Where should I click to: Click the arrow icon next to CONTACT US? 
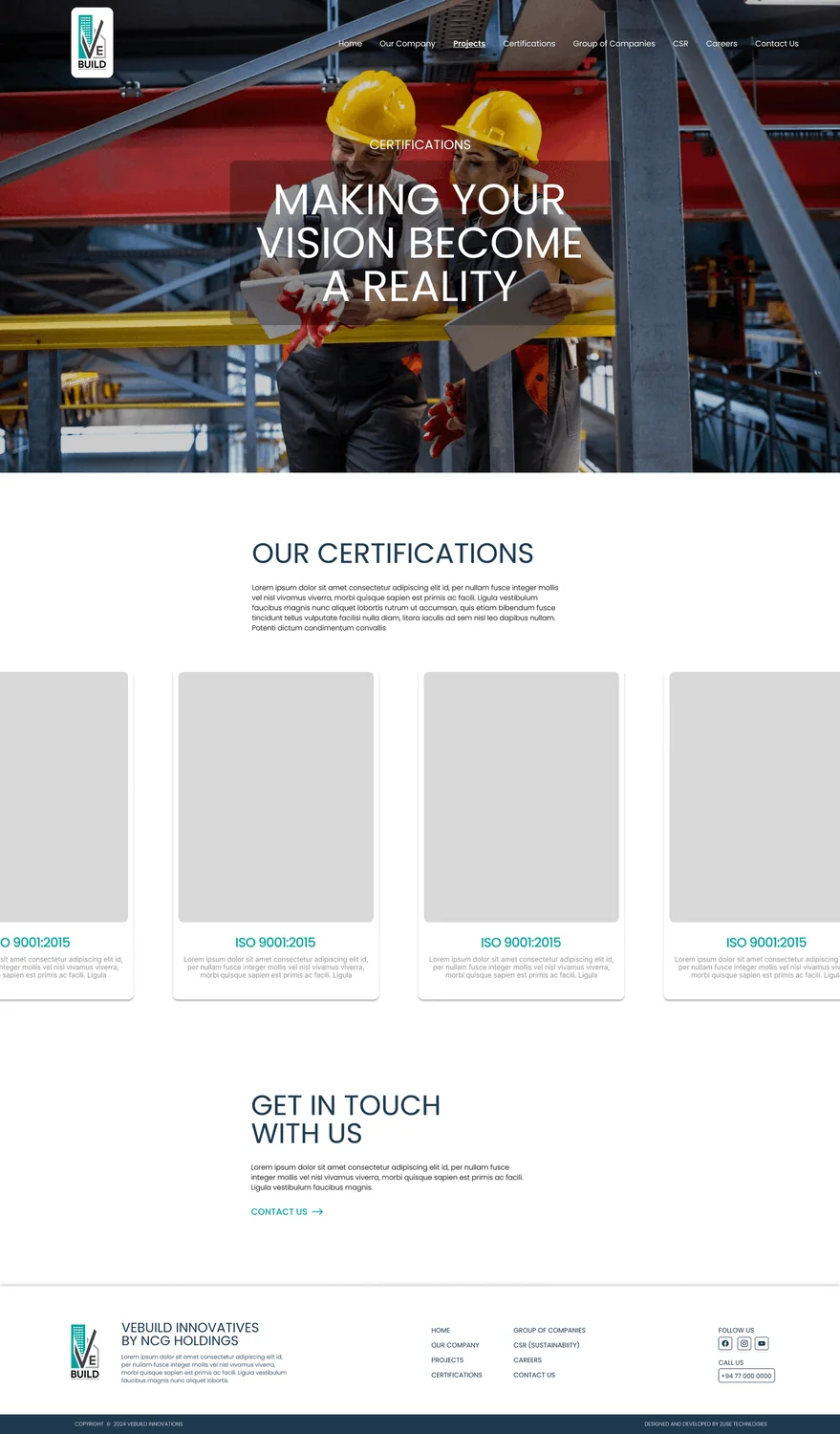pos(318,1211)
